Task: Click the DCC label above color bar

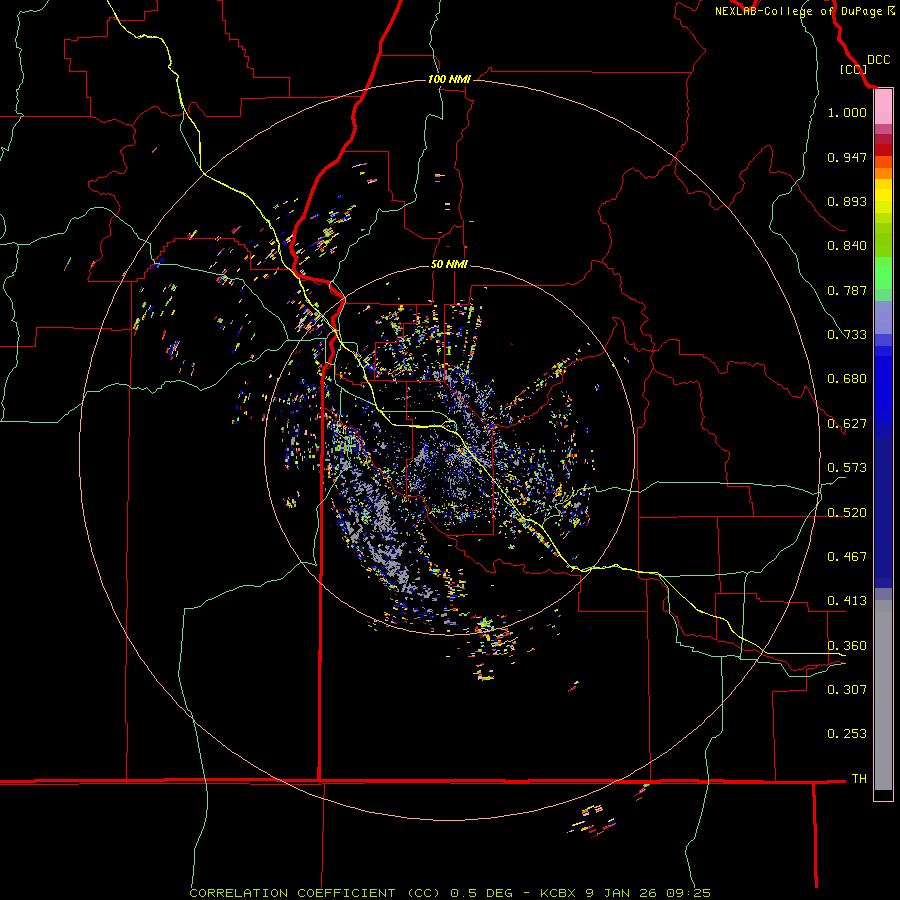Action: coord(878,60)
